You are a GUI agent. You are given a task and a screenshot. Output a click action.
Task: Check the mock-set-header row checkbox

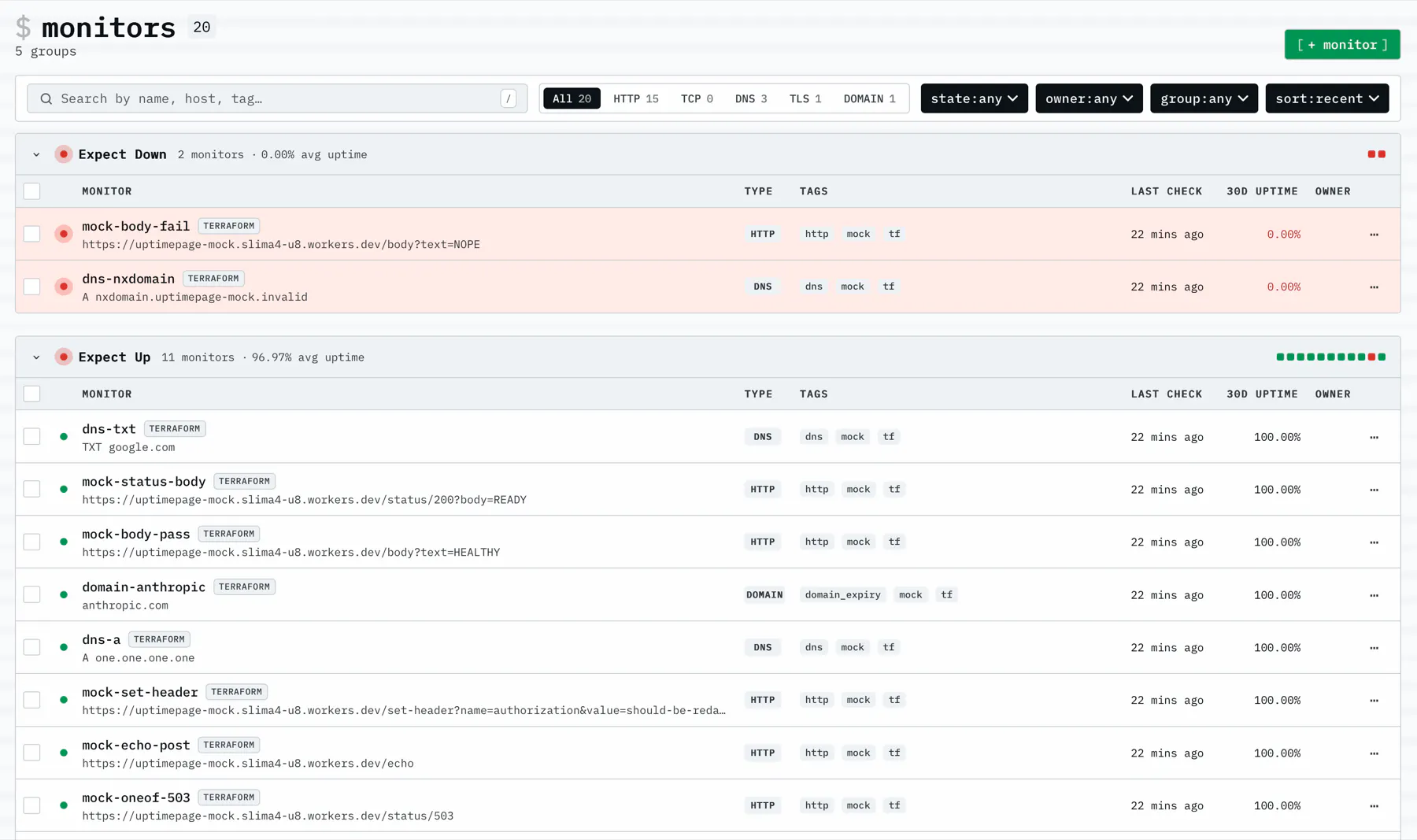click(31, 700)
